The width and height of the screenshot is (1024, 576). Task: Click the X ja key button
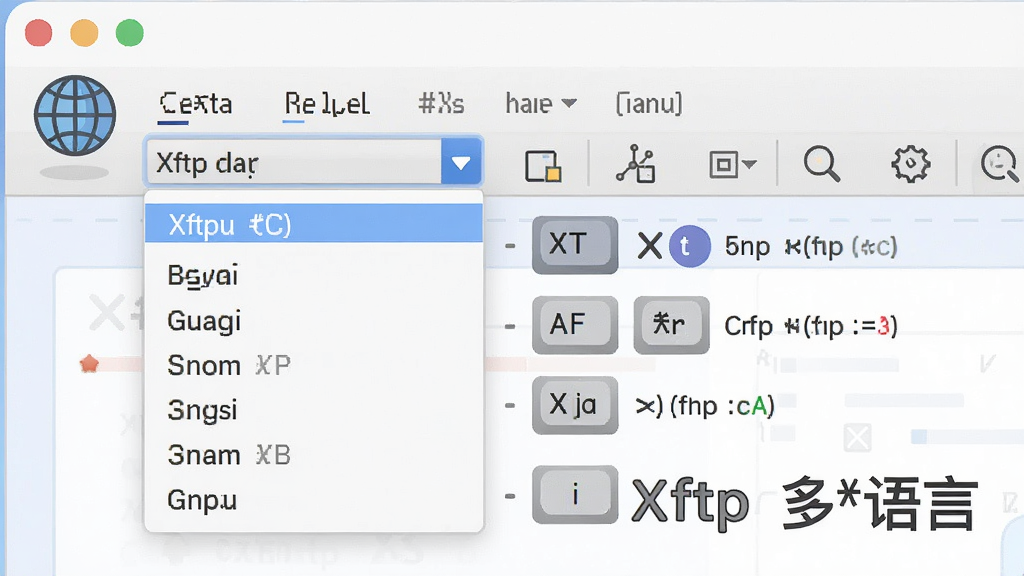click(575, 406)
